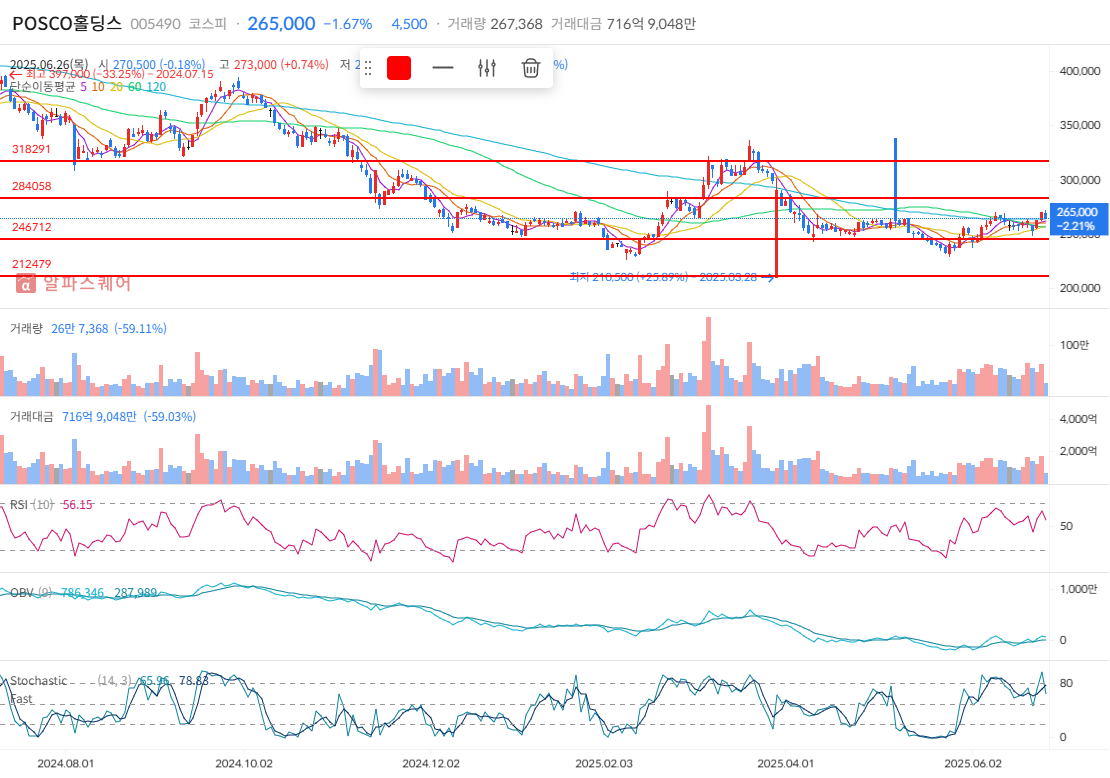The height and width of the screenshot is (778, 1110).
Task: Select the 284058 horizontal line label
Action: pos(31,186)
